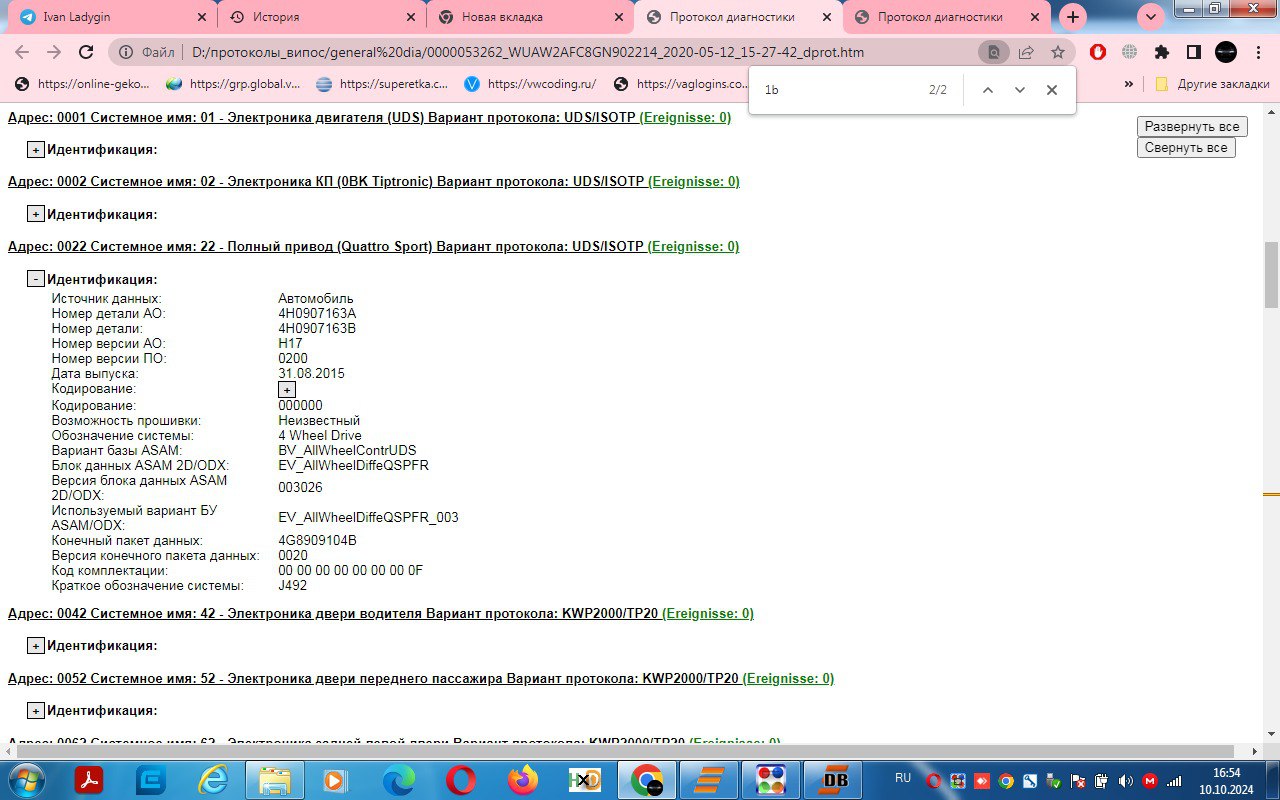Viewport: 1280px width, 800px height.
Task: Expand the Кодирование plus box
Action: [287, 390]
